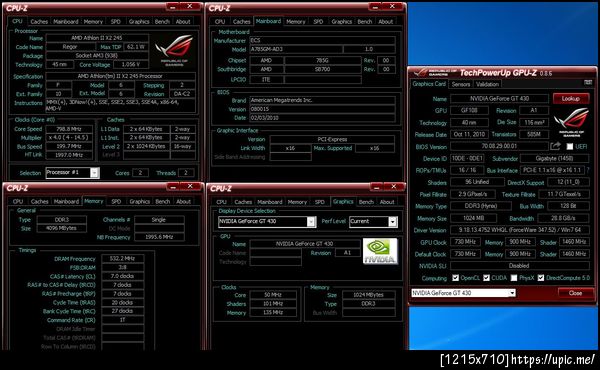Click the Level 2 cache value 2 x 1024 KBytes
This screenshot has height=370, width=600.
(146, 146)
